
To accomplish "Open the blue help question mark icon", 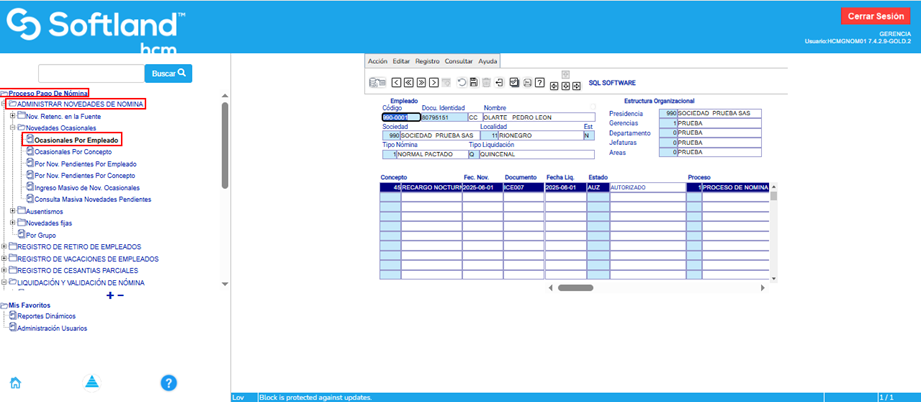I will coord(169,382).
